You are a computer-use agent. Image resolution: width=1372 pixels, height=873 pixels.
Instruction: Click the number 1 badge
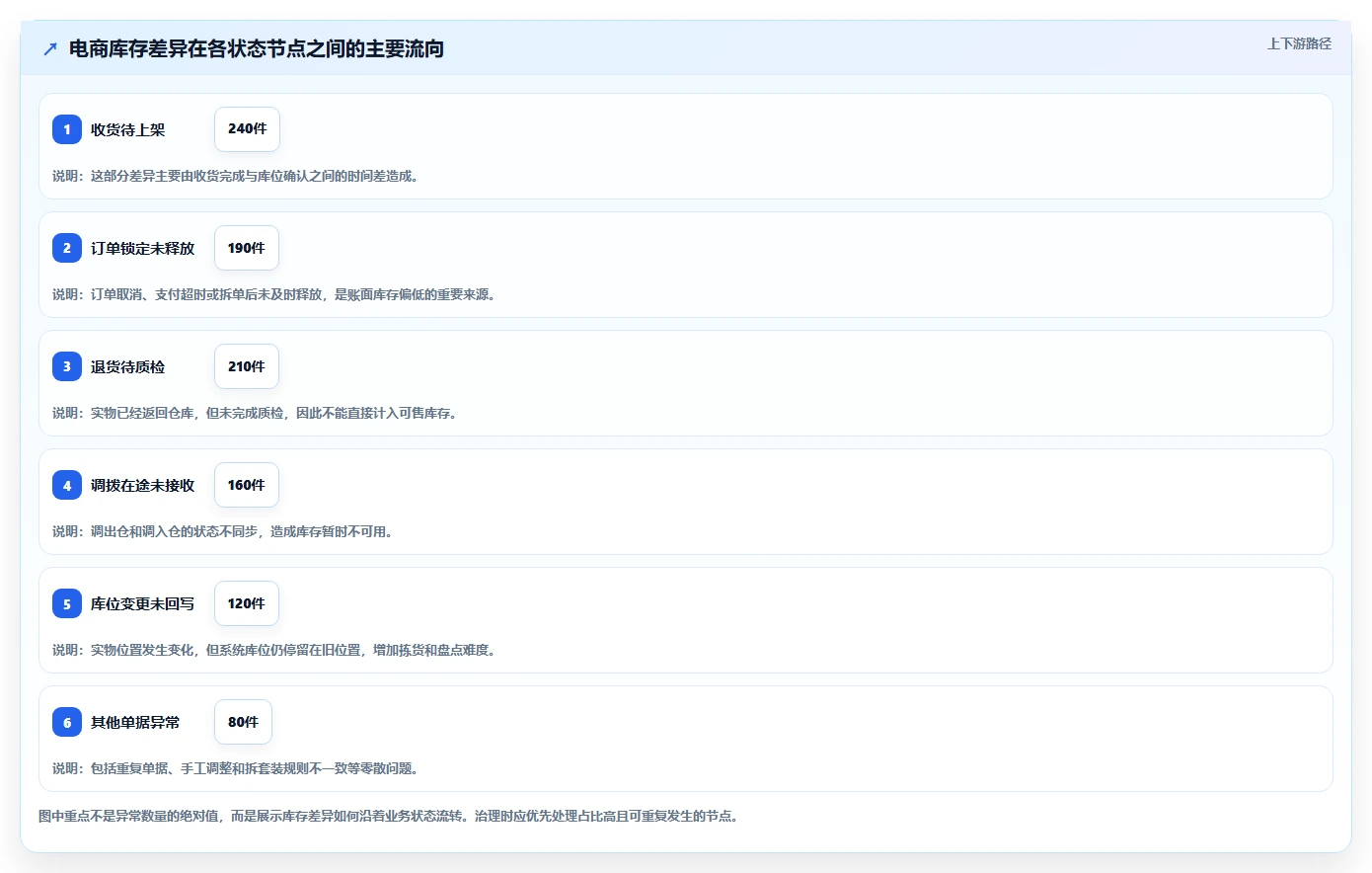(x=67, y=129)
